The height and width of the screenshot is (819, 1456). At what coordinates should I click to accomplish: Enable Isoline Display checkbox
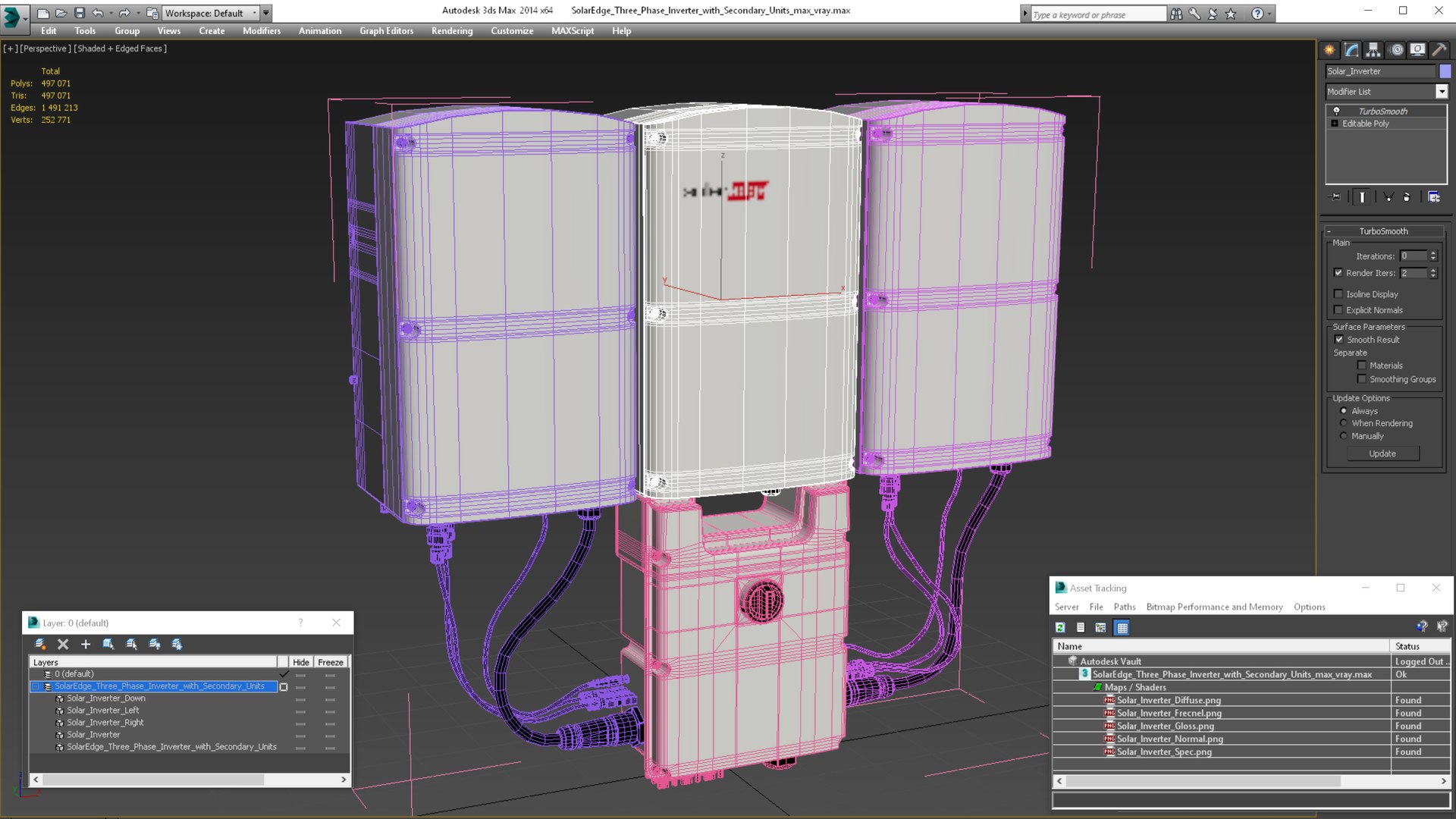pos(1338,293)
